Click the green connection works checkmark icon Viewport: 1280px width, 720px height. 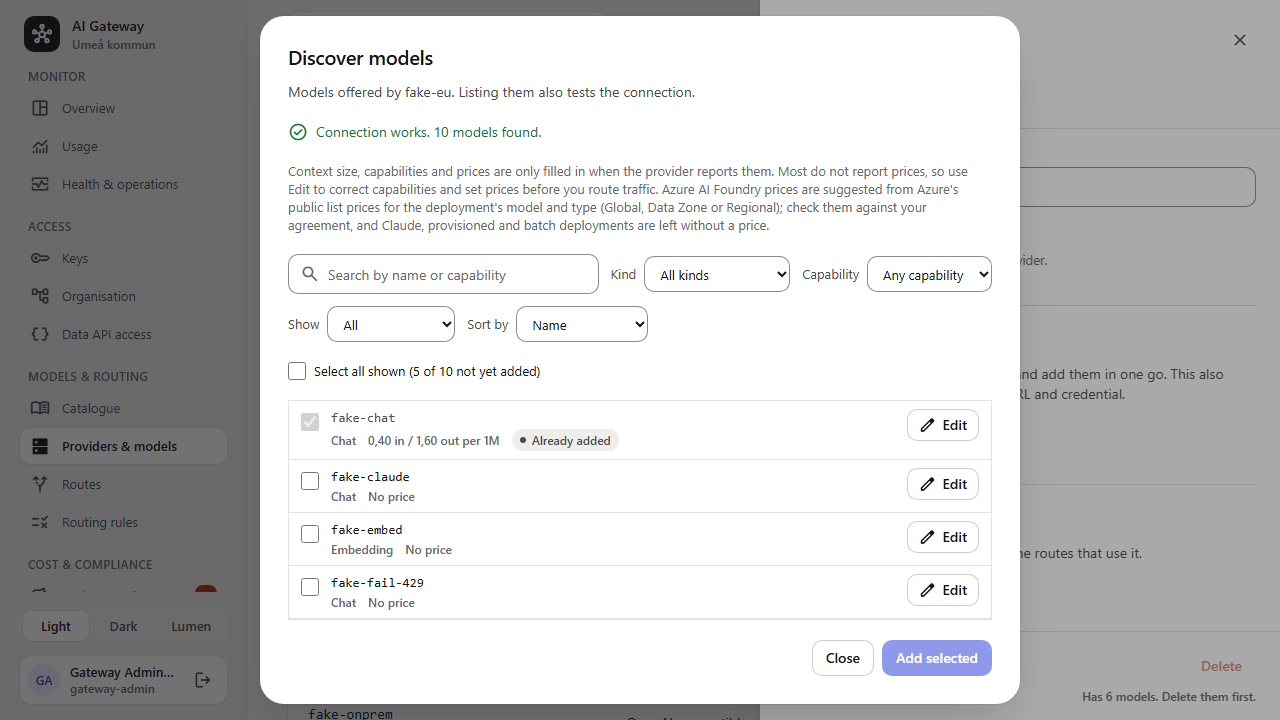pyautogui.click(x=298, y=132)
